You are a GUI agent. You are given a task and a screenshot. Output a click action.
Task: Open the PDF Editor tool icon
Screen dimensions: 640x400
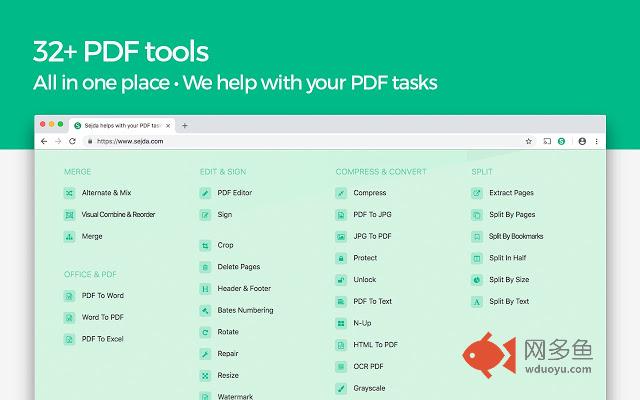coord(206,192)
